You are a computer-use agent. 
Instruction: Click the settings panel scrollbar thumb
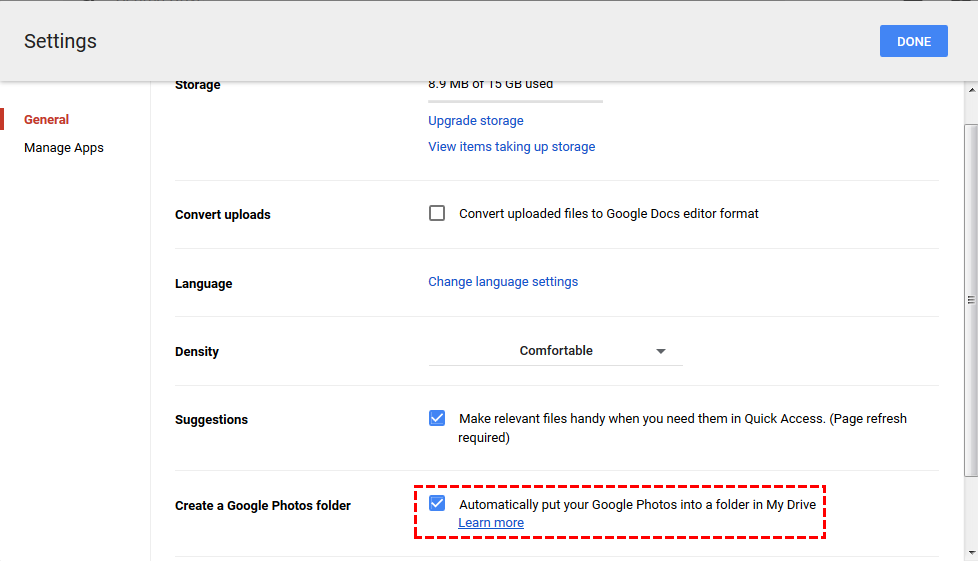click(x=970, y=300)
